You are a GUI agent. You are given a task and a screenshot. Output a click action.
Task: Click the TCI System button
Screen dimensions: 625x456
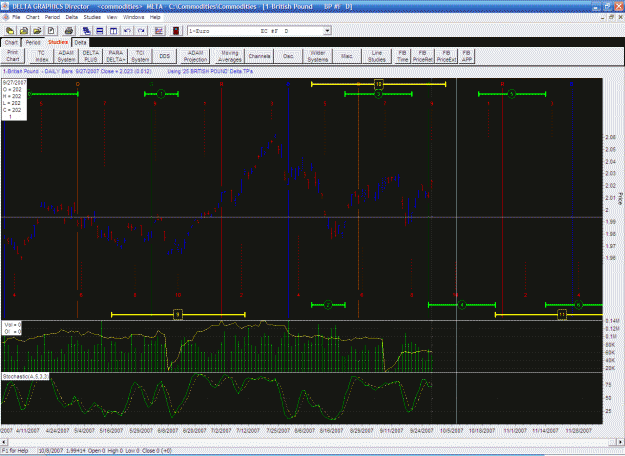point(140,56)
